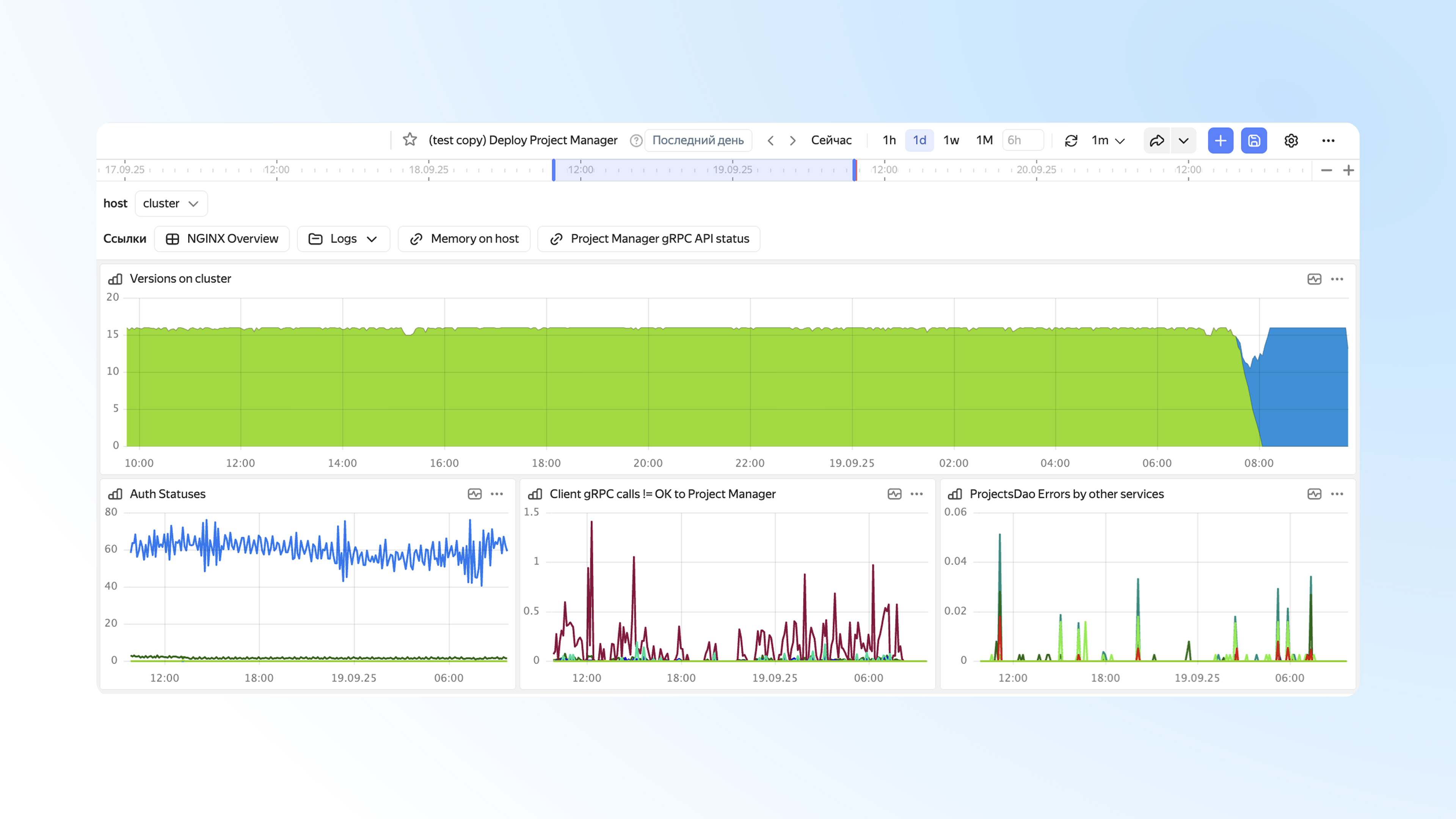
Task: Open Auth Statuses panel options menu
Action: (497, 494)
